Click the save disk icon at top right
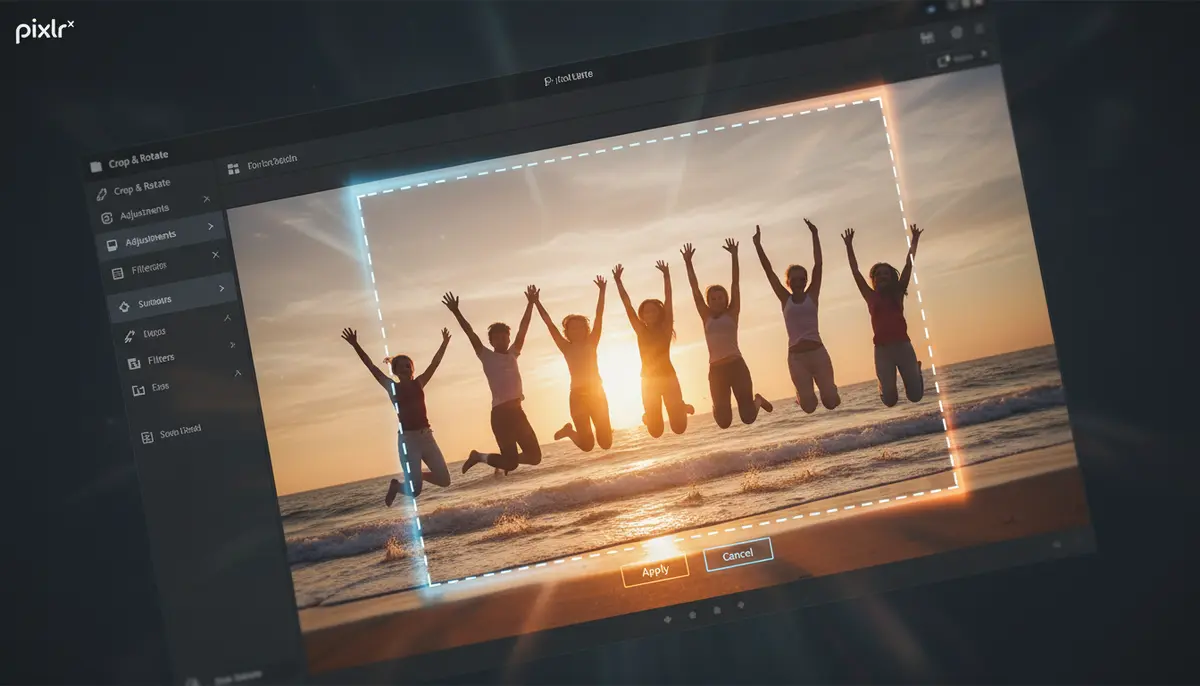Image resolution: width=1200 pixels, height=686 pixels. (x=926, y=36)
